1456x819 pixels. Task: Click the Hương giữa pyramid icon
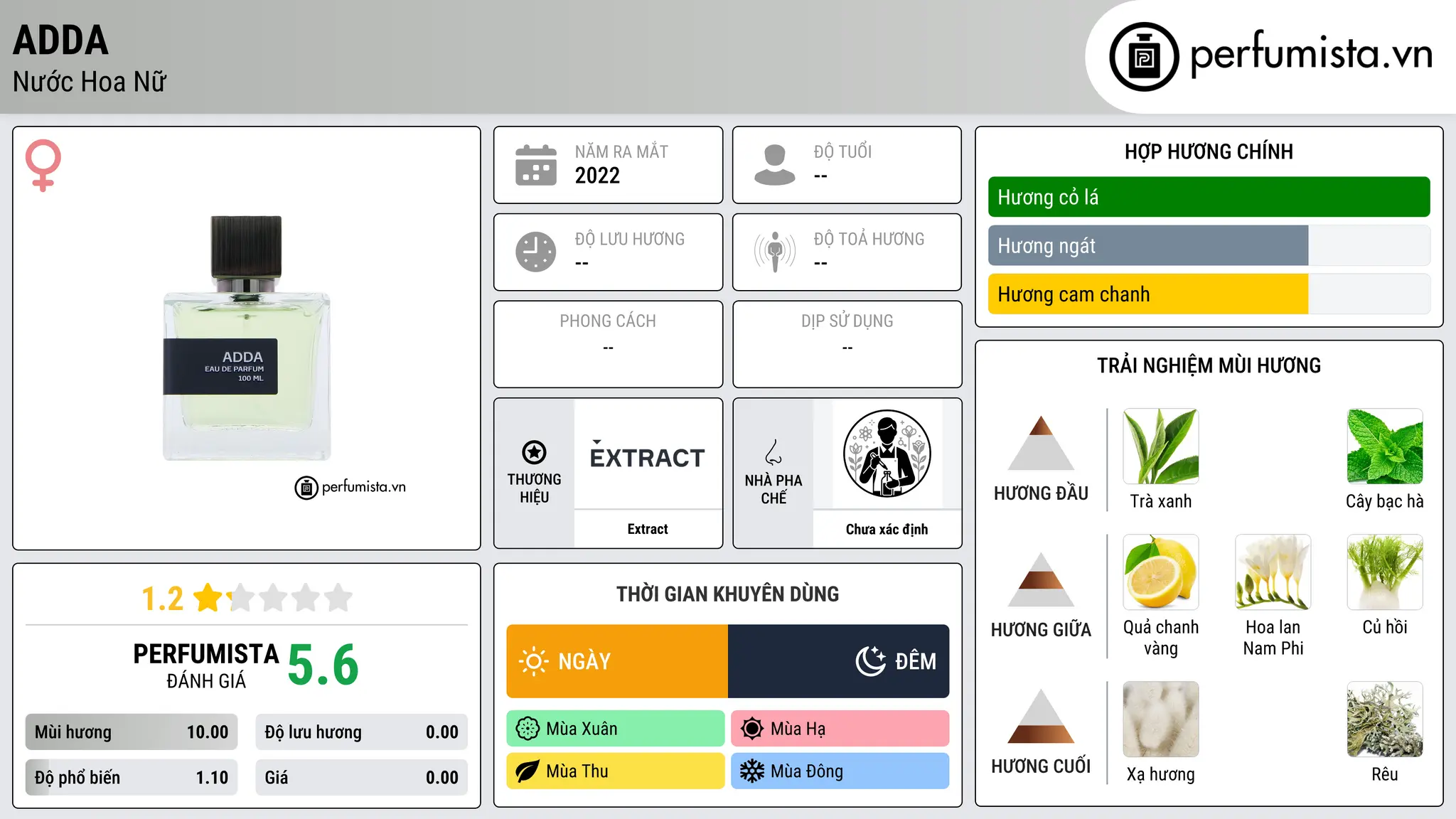[x=1041, y=579]
